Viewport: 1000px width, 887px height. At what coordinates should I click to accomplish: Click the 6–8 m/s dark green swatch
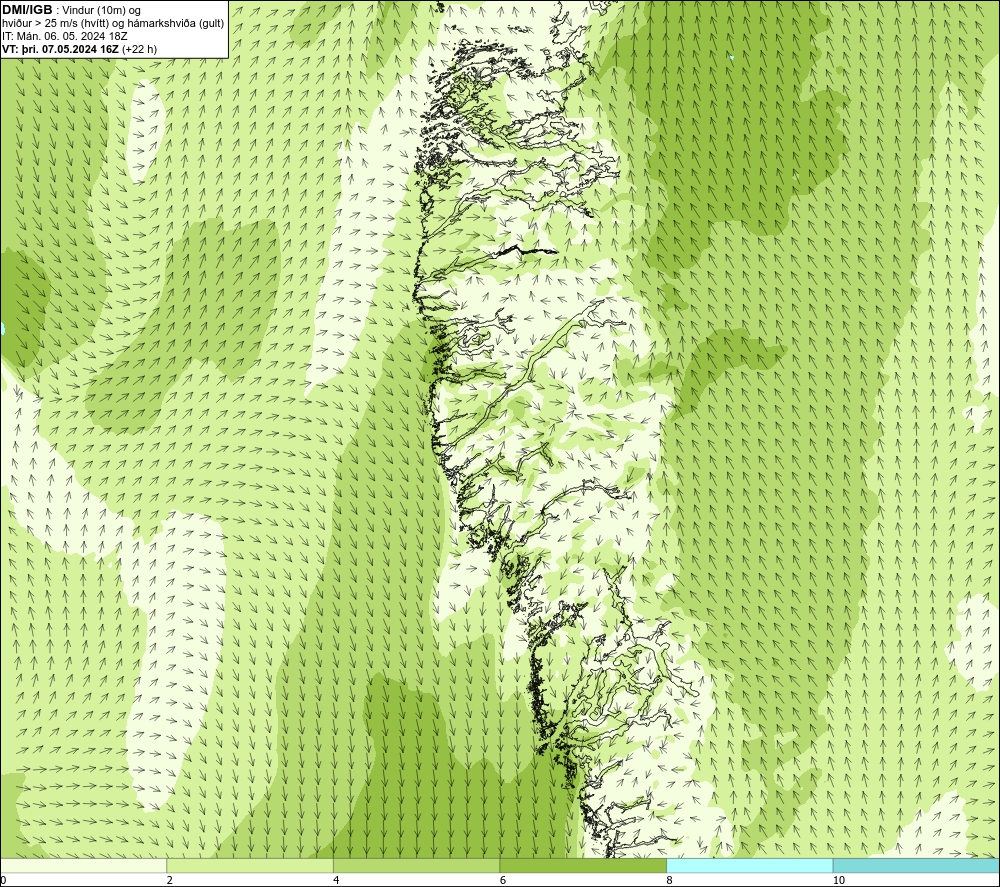[583, 865]
